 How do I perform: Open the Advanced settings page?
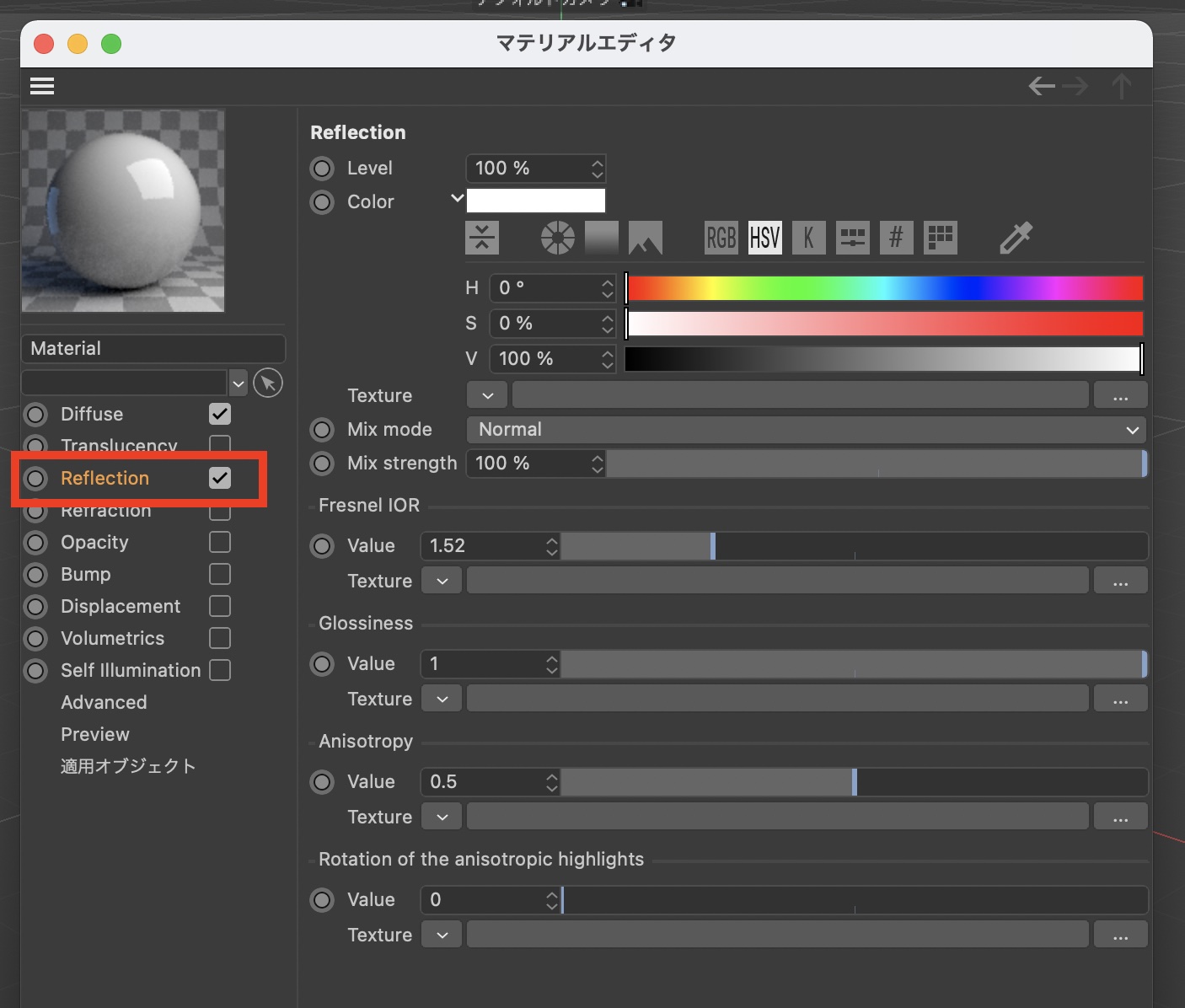[x=104, y=702]
